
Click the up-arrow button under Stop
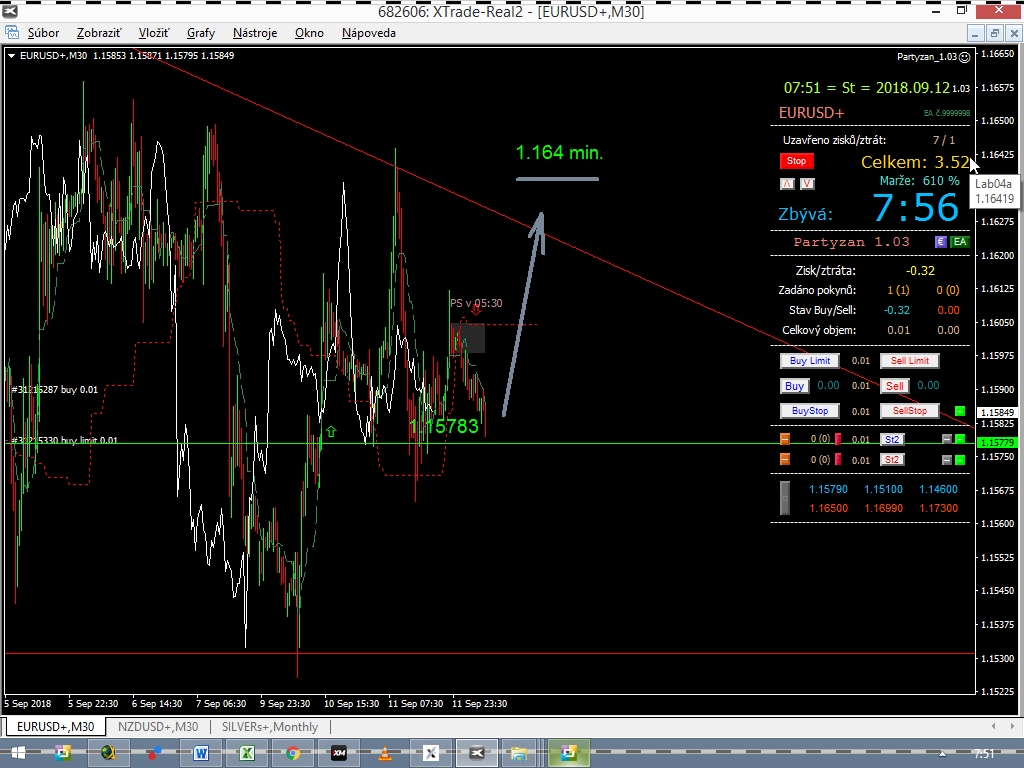(x=788, y=184)
